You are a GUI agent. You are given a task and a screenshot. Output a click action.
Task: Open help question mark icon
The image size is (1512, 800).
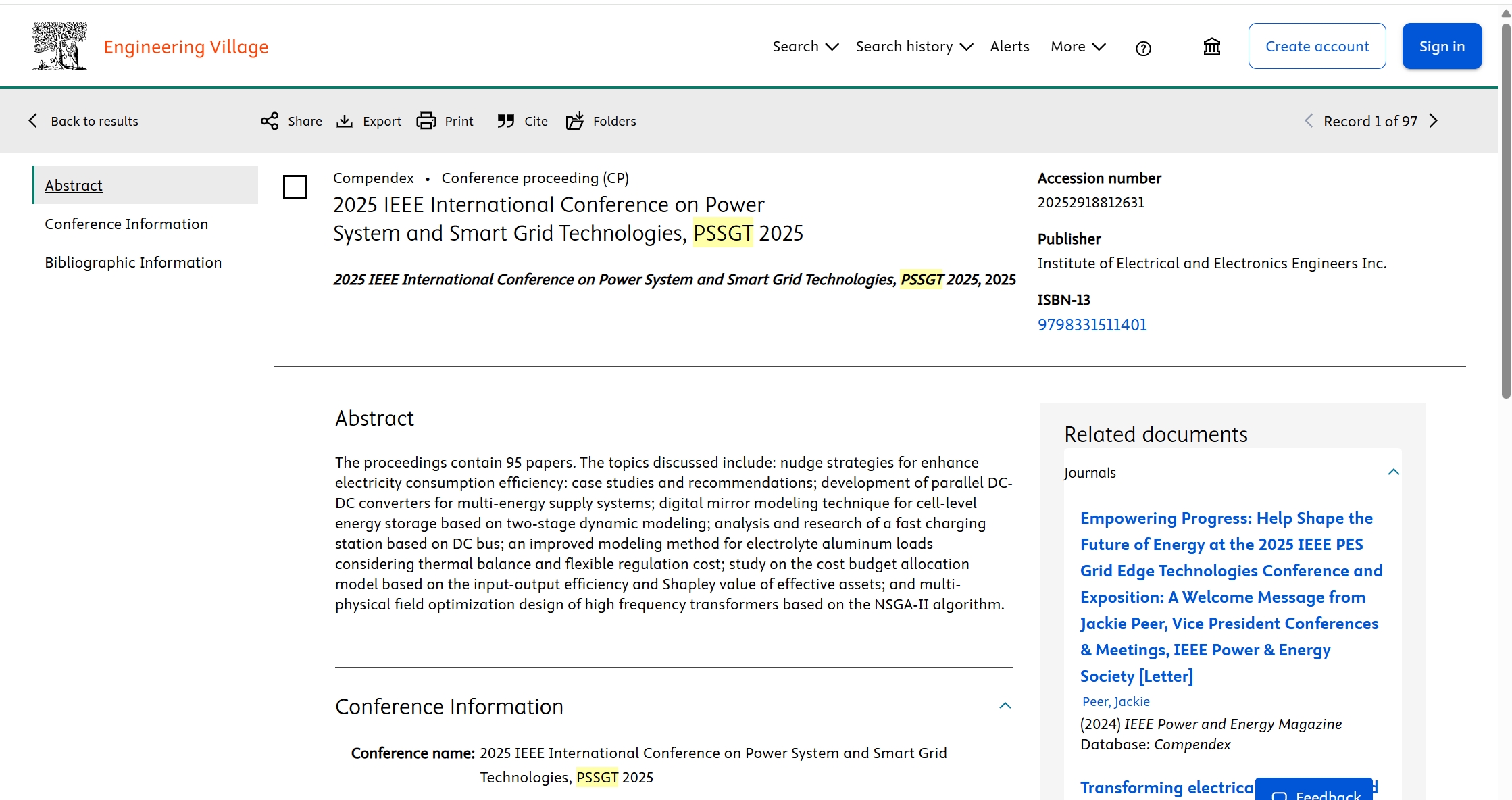pyautogui.click(x=1143, y=48)
